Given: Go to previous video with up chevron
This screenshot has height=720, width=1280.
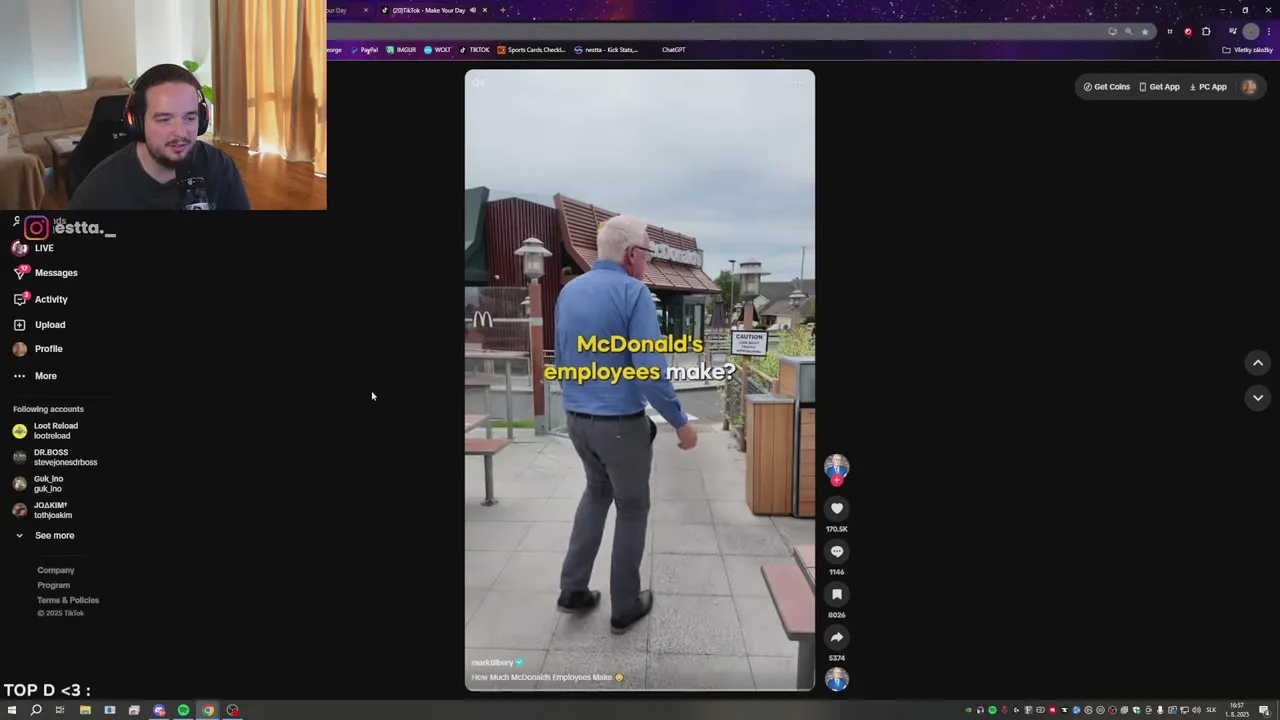Looking at the screenshot, I should tap(1258, 363).
